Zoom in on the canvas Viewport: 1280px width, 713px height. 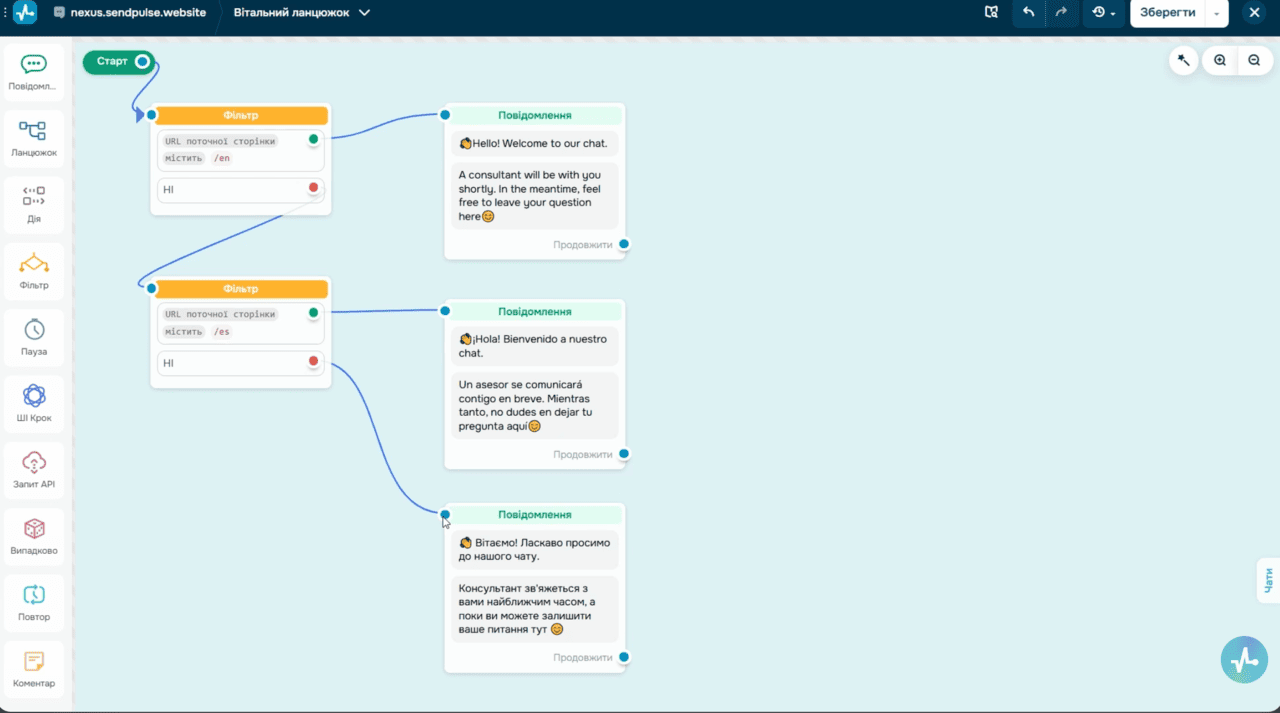click(1220, 60)
